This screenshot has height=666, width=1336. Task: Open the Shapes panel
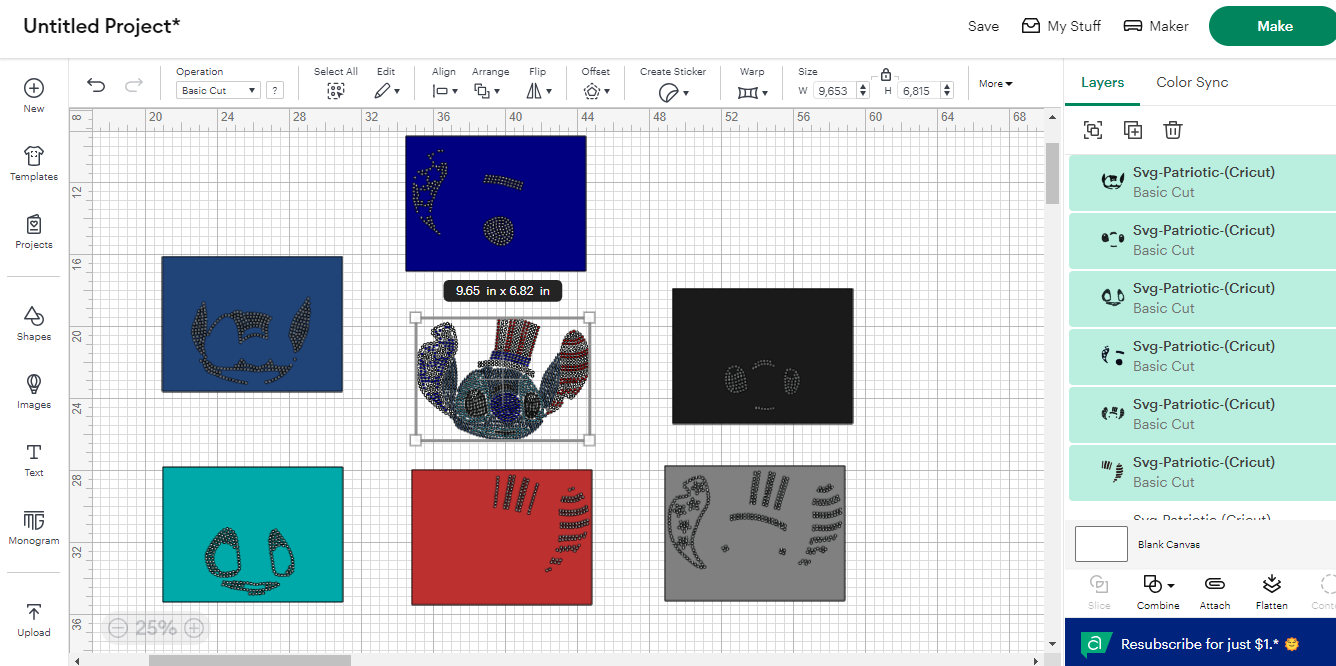34,324
